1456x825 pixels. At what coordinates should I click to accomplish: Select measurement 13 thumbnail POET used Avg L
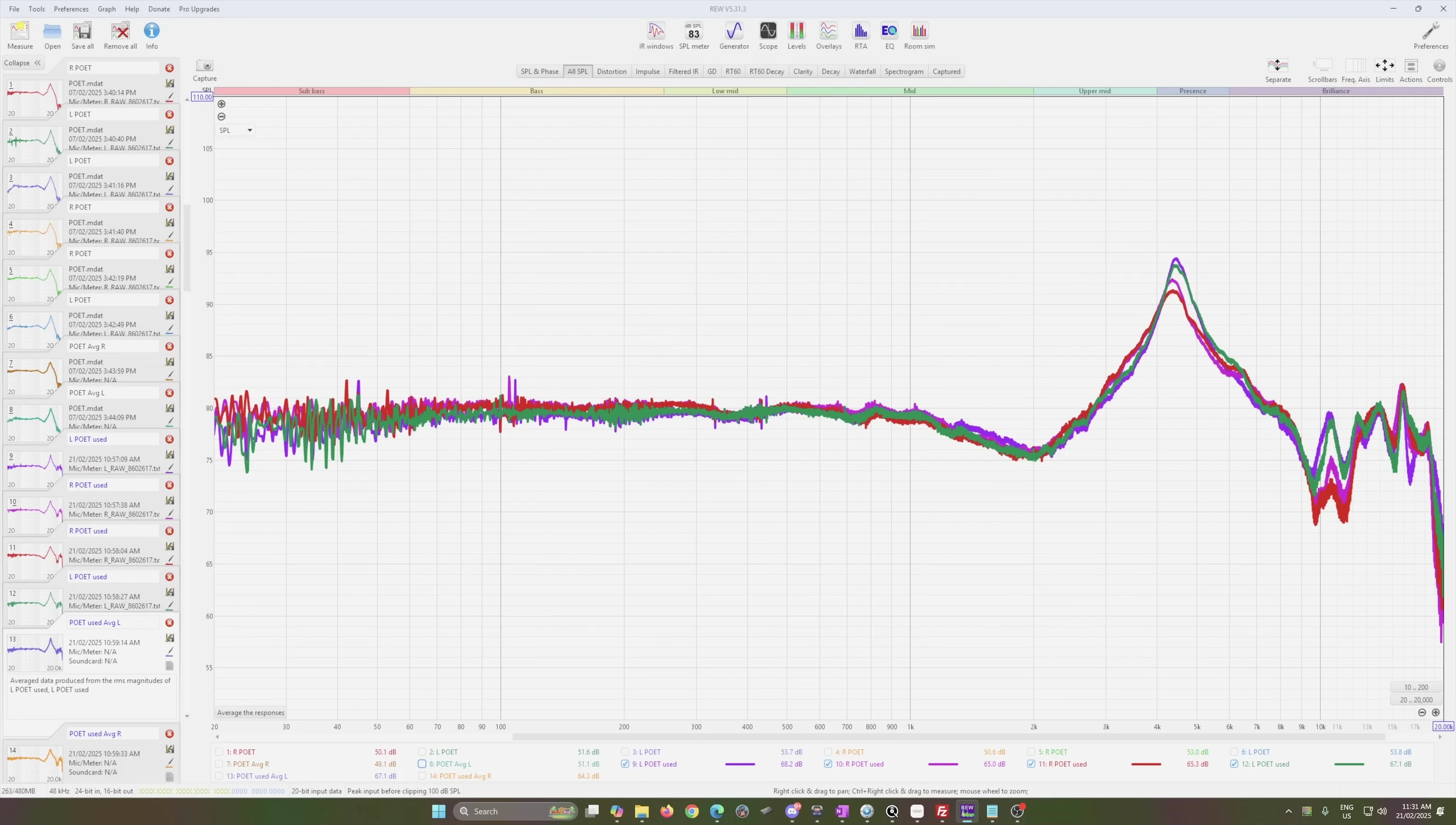[35, 653]
